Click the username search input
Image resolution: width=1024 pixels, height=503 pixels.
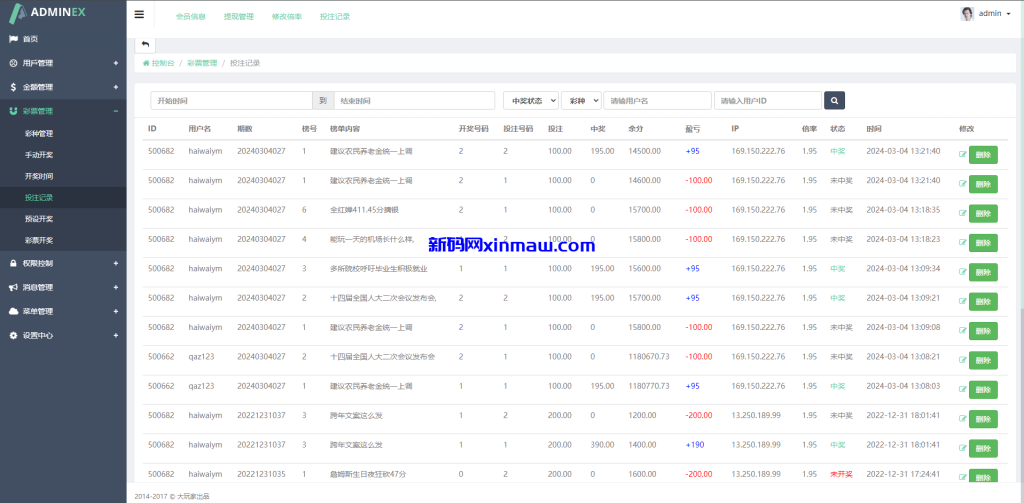657,101
